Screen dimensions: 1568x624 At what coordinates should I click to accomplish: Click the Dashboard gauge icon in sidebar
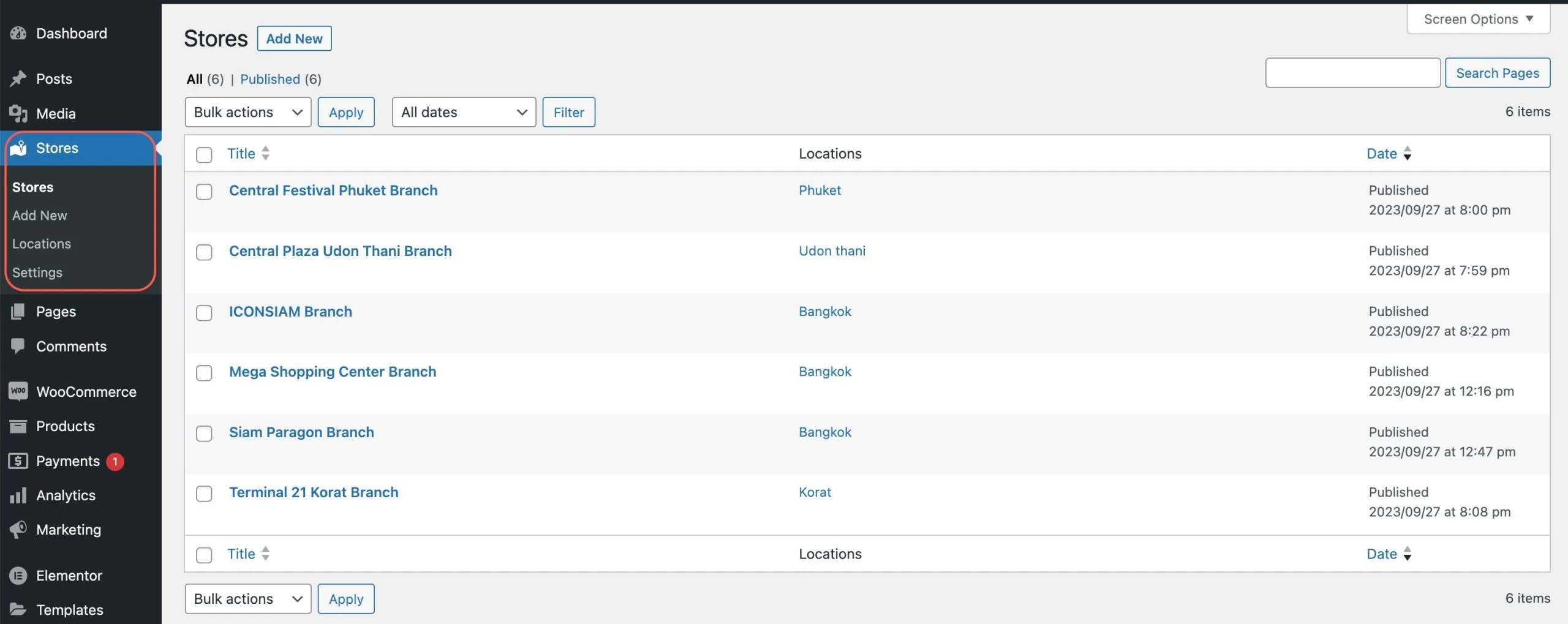[x=18, y=33]
